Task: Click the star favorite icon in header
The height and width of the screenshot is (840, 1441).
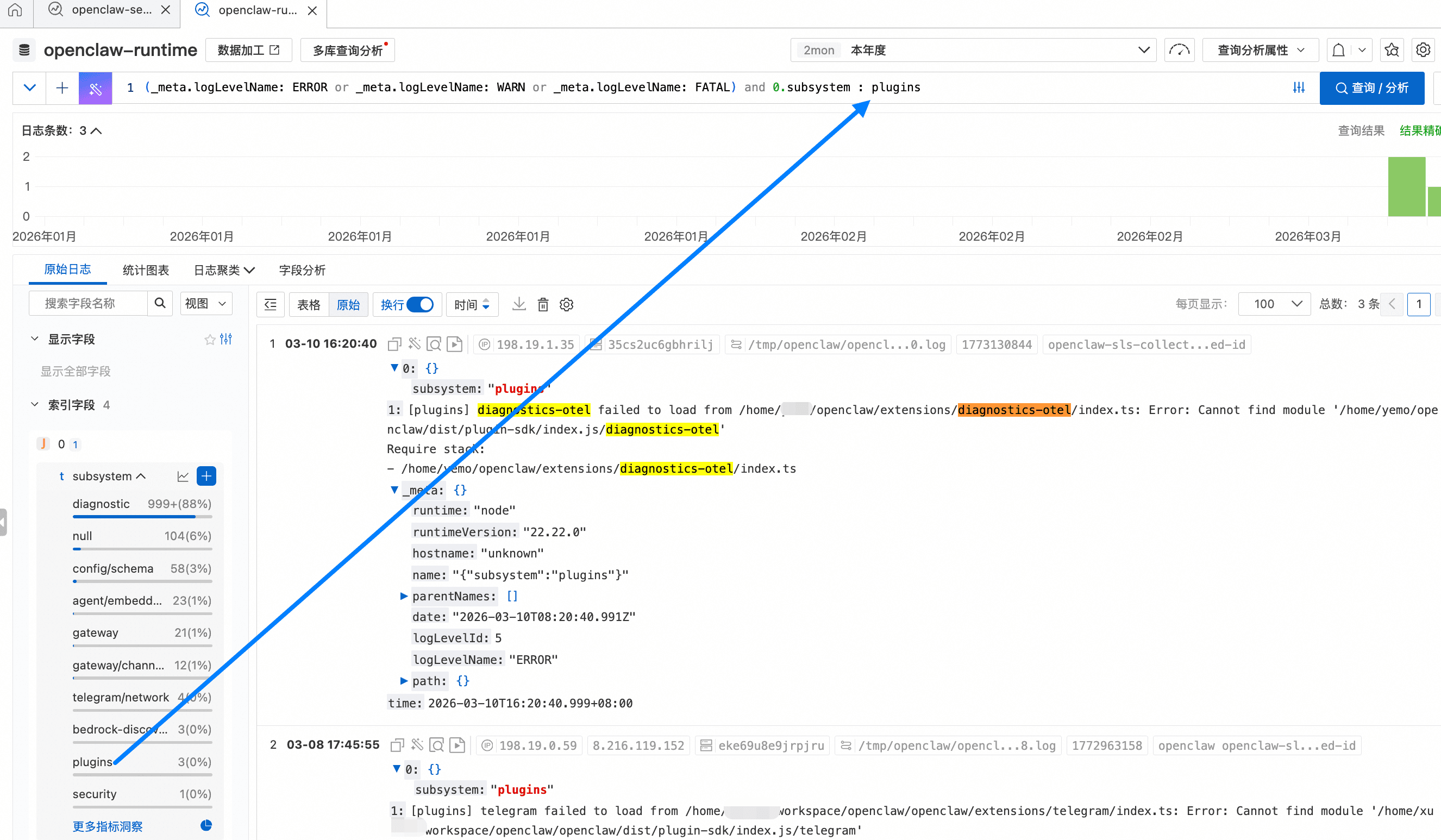Action: [x=1392, y=51]
